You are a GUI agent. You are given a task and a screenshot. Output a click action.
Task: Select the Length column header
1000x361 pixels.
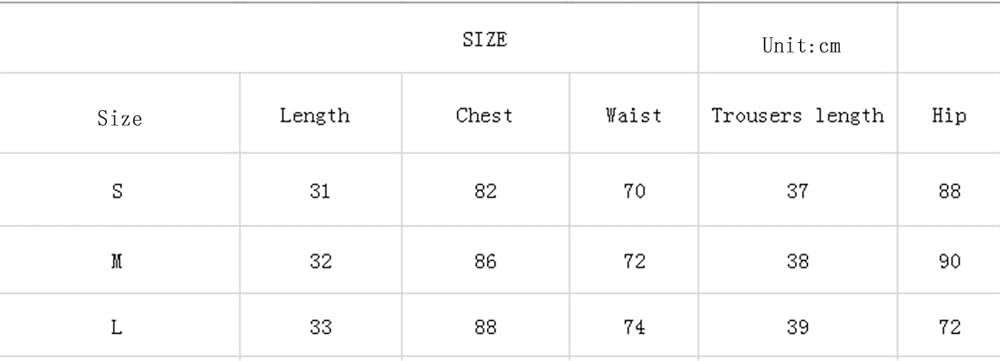(314, 115)
